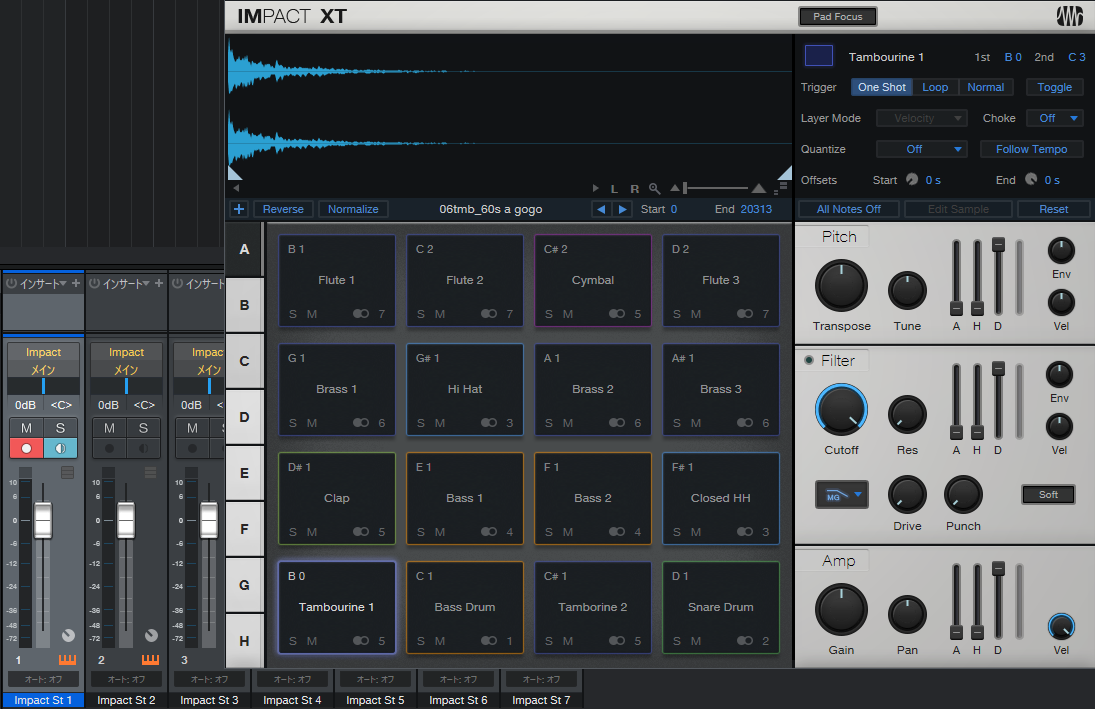Click the next sample arrow button
This screenshot has width=1095, height=709.
(622, 209)
